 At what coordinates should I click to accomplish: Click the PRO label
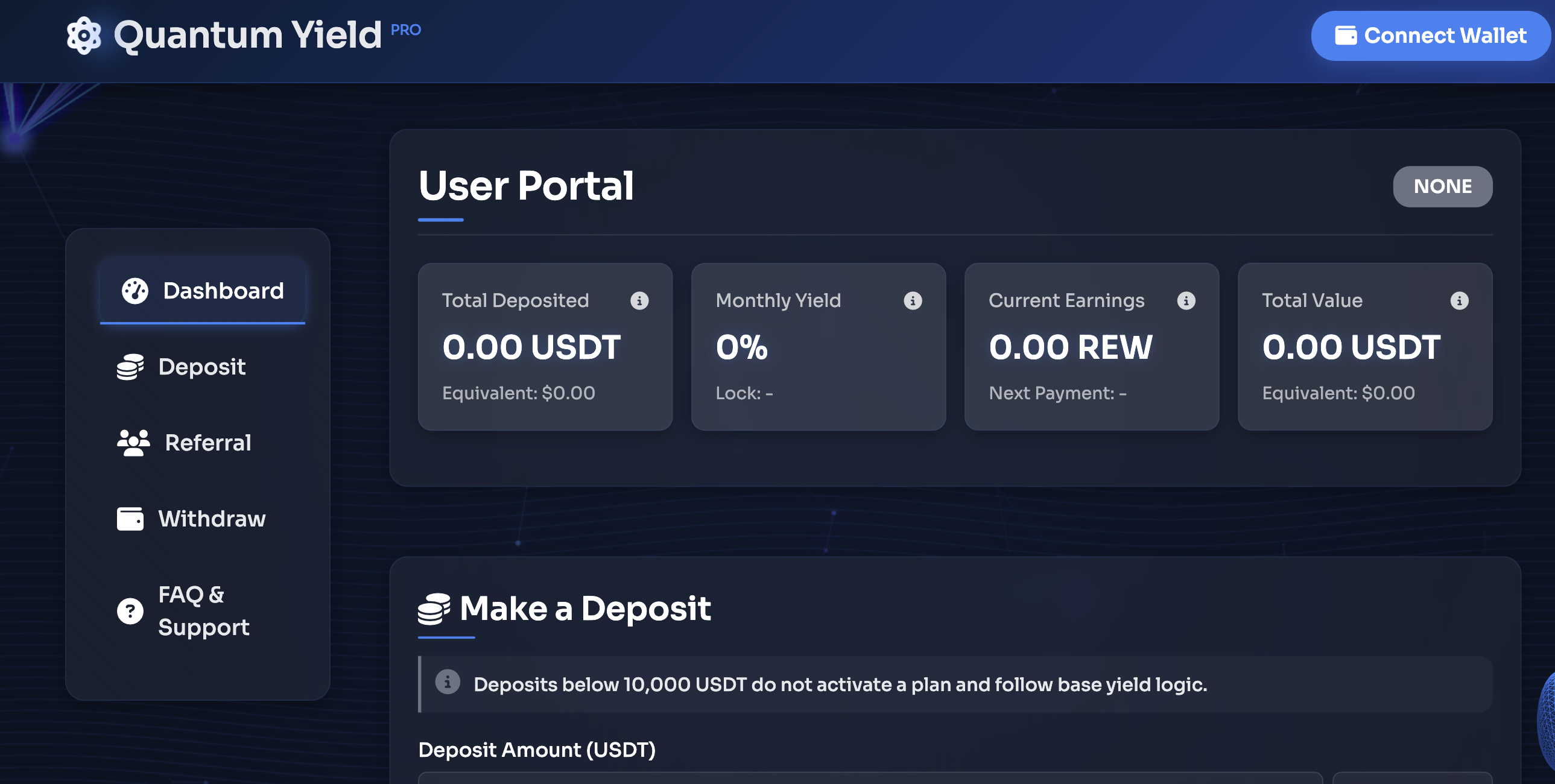tap(406, 30)
